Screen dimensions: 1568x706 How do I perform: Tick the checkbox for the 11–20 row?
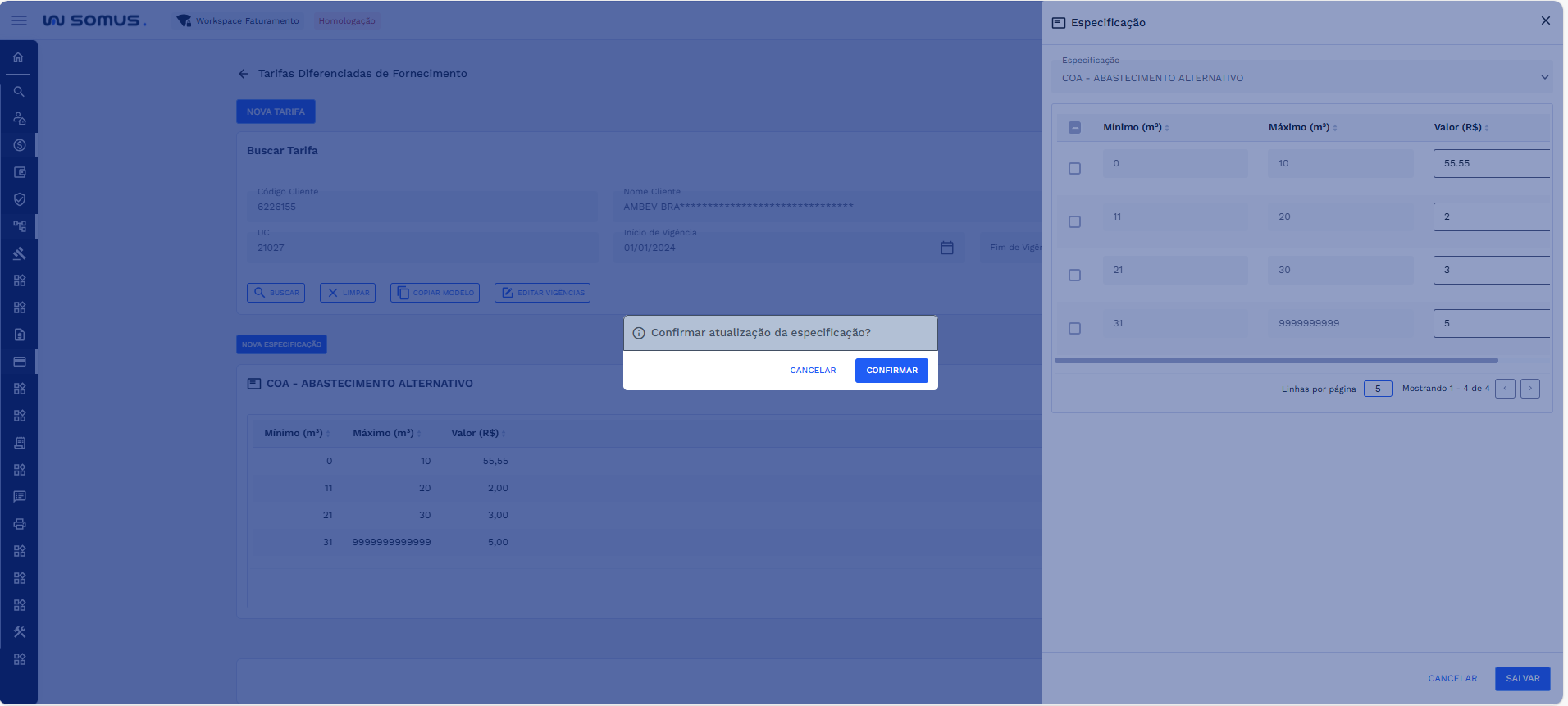pos(1074,221)
